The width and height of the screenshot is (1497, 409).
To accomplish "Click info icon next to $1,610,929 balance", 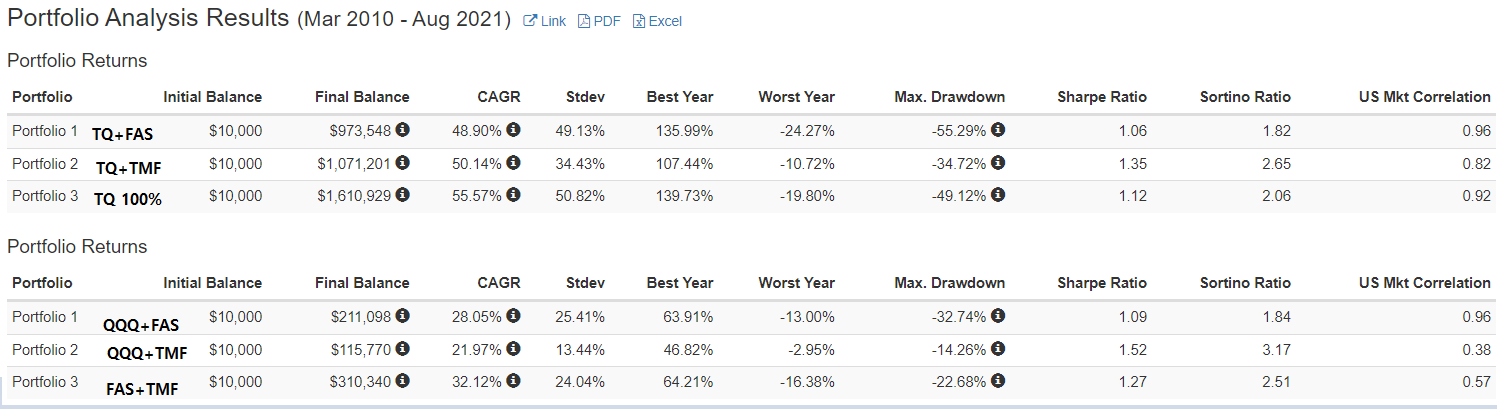I will tap(403, 195).
